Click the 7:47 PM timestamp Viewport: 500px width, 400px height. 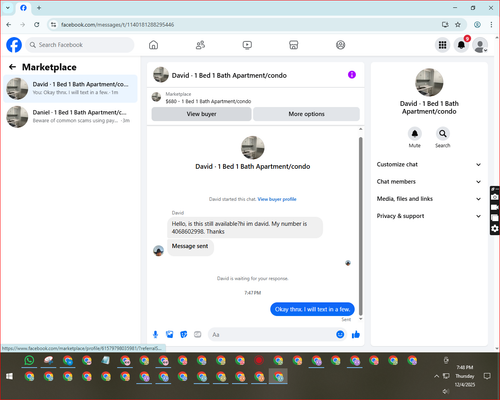coord(253,293)
